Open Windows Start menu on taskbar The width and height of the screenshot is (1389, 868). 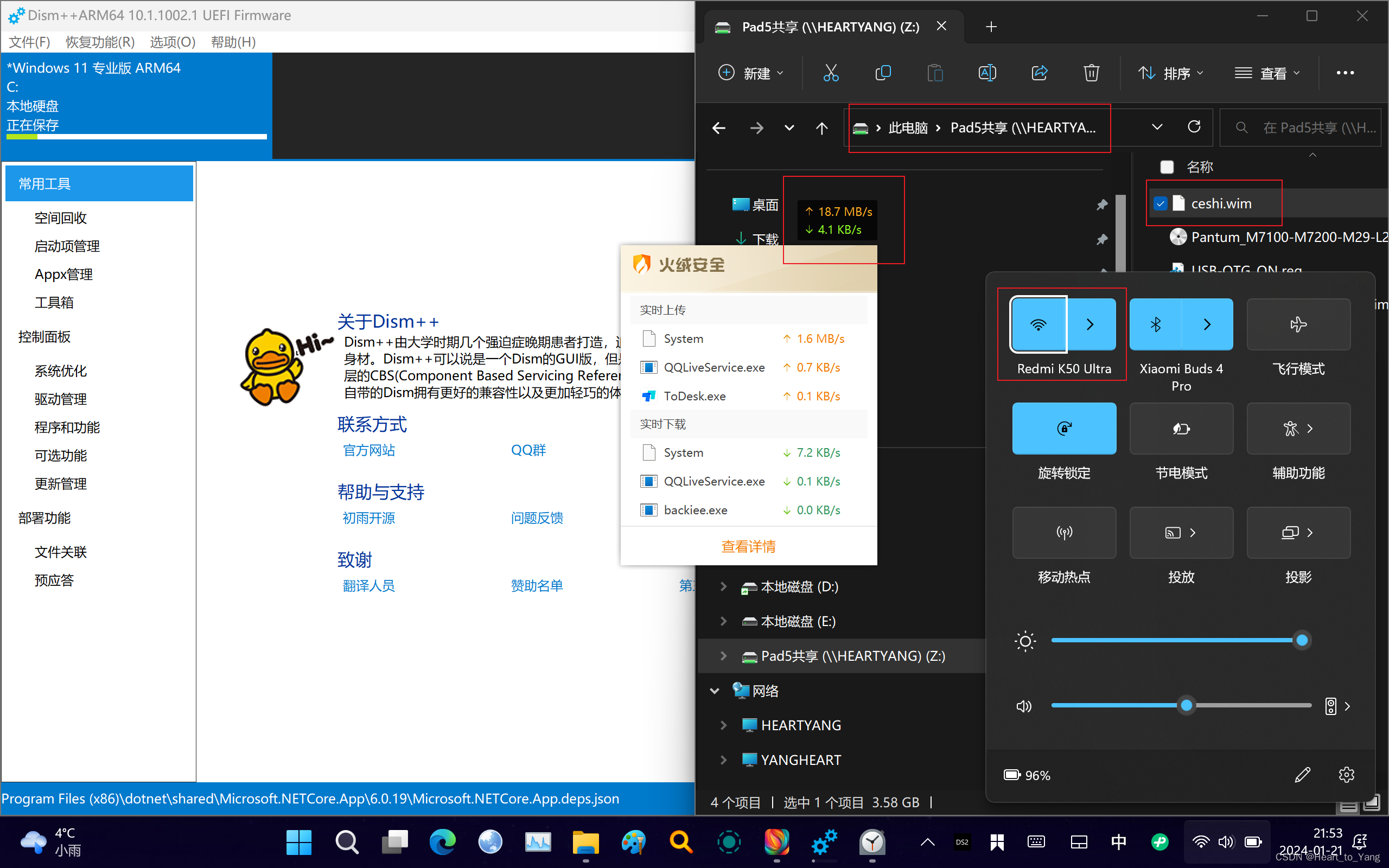[298, 842]
